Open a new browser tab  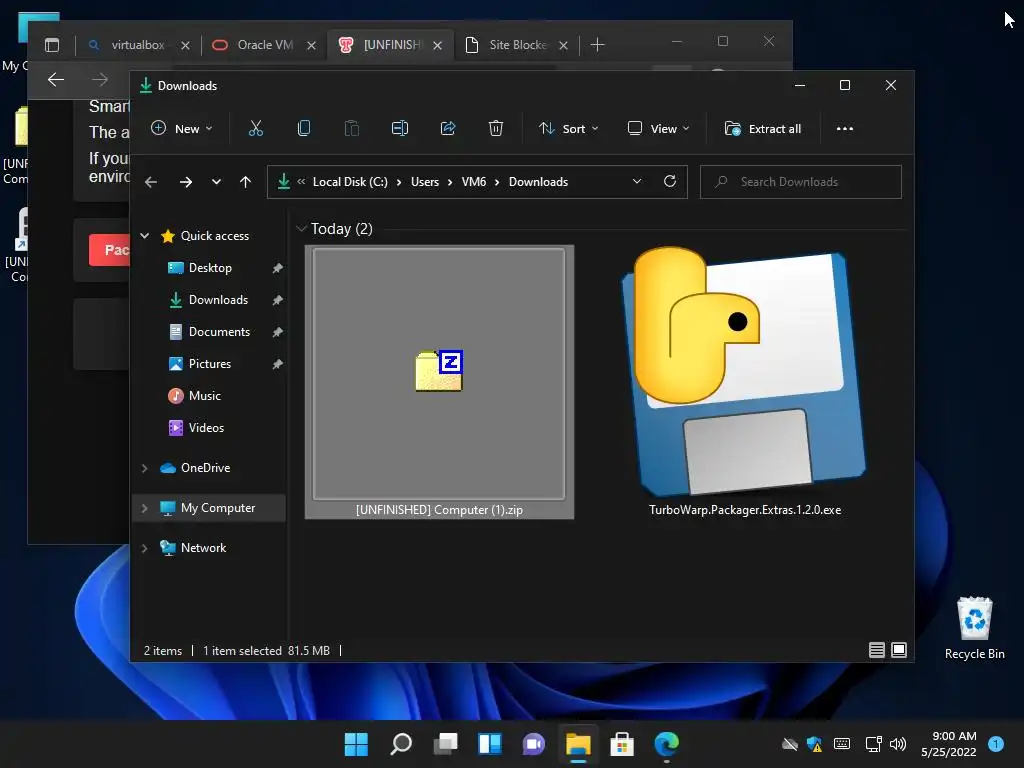(598, 44)
